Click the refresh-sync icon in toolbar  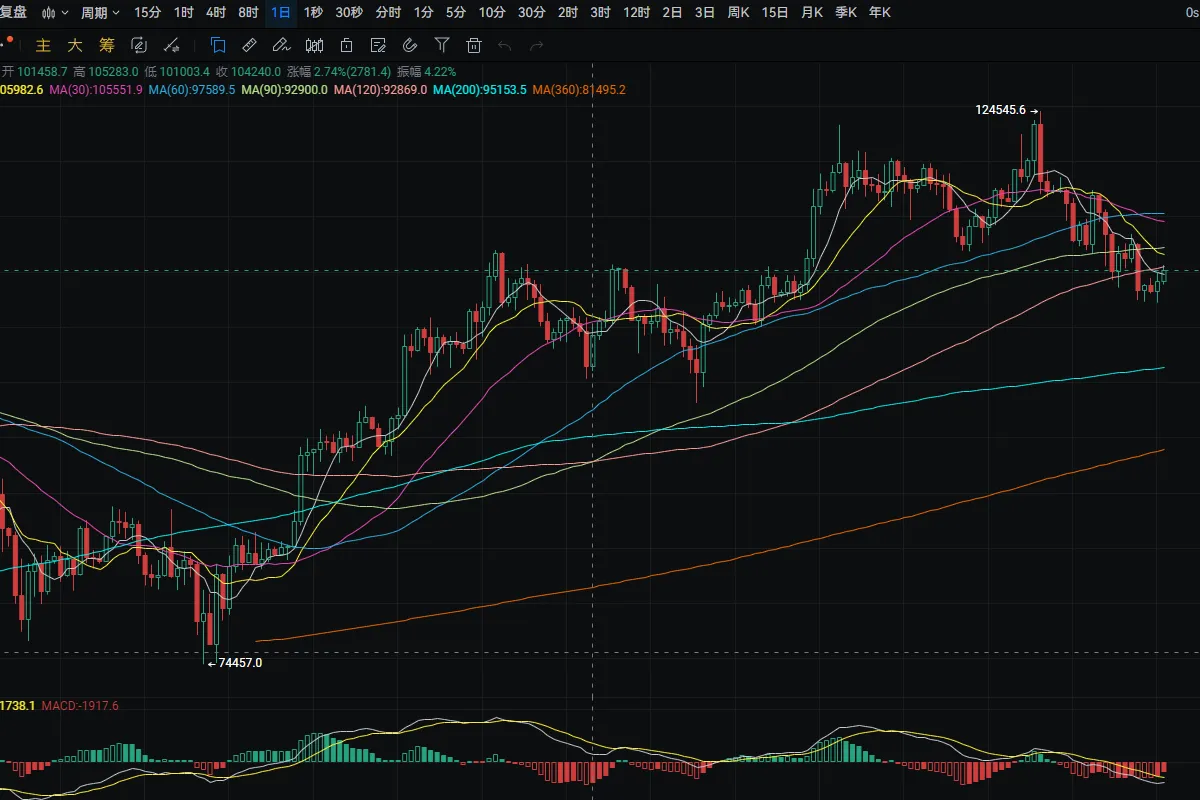click(139, 46)
